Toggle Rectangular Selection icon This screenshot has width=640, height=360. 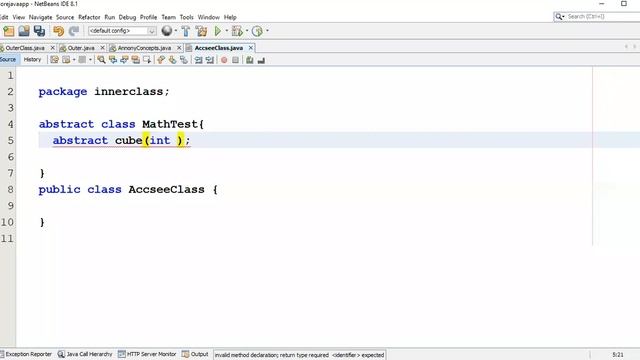coord(147,60)
